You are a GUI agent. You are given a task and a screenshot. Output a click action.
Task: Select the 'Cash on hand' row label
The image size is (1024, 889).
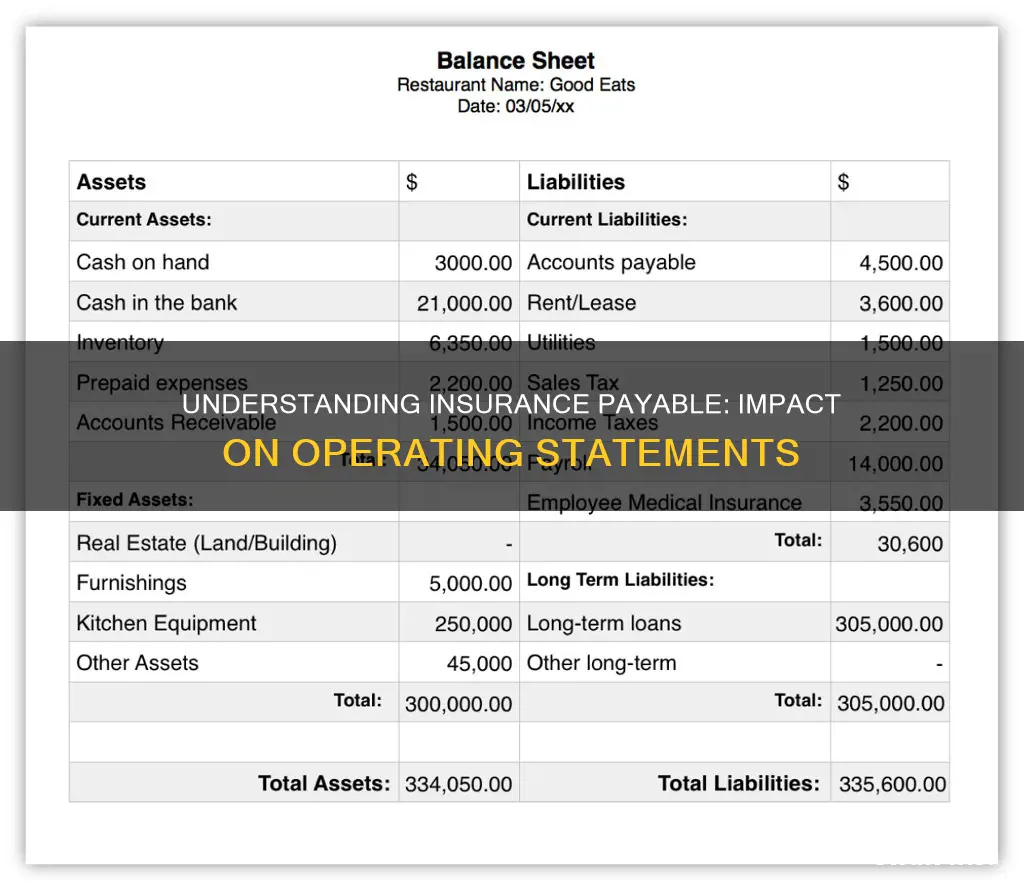142,262
